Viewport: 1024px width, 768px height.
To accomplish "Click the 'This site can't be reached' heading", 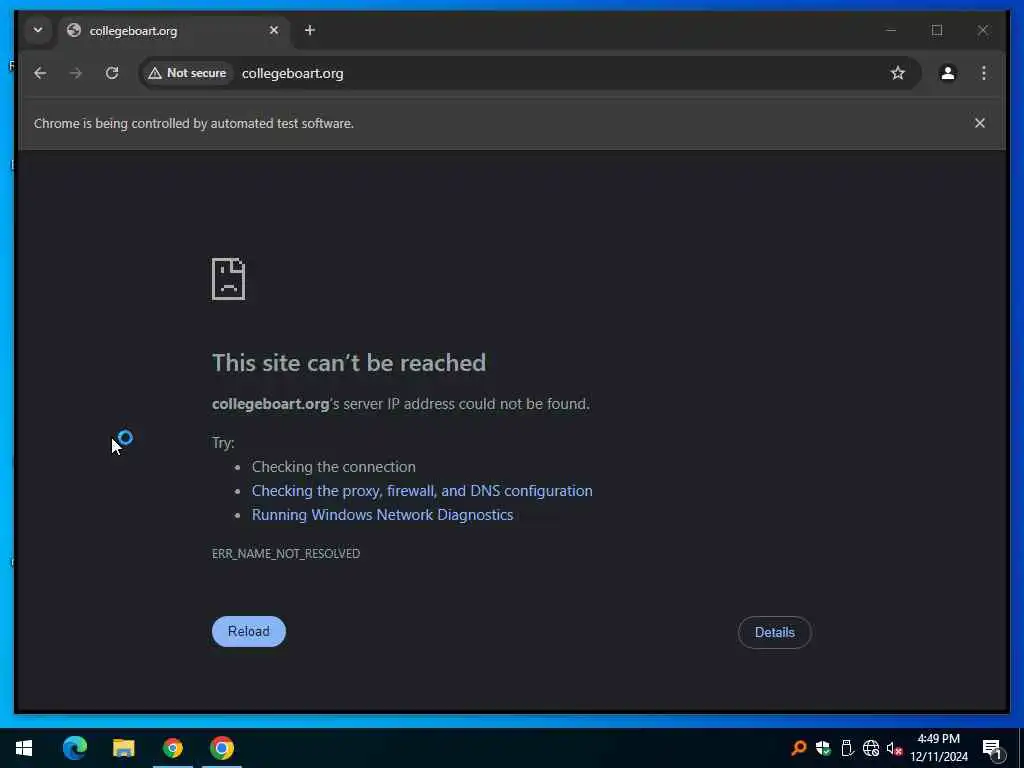I will (349, 363).
